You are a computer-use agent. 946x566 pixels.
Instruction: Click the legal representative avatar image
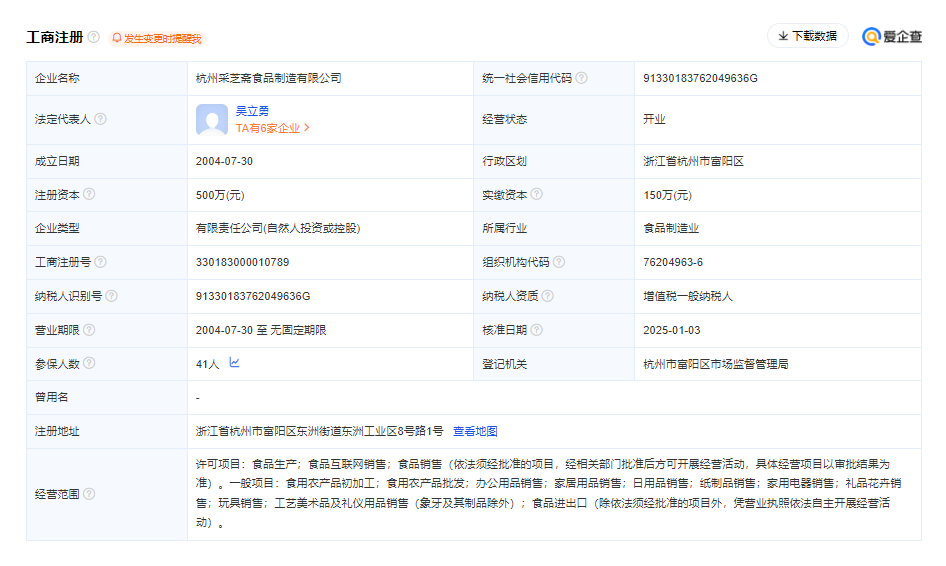click(212, 119)
